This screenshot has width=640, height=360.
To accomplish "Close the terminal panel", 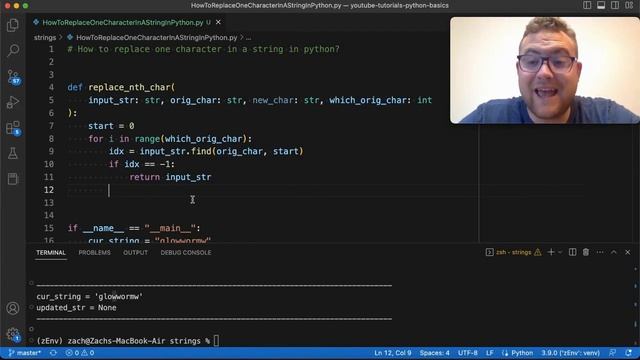I will [628, 252].
